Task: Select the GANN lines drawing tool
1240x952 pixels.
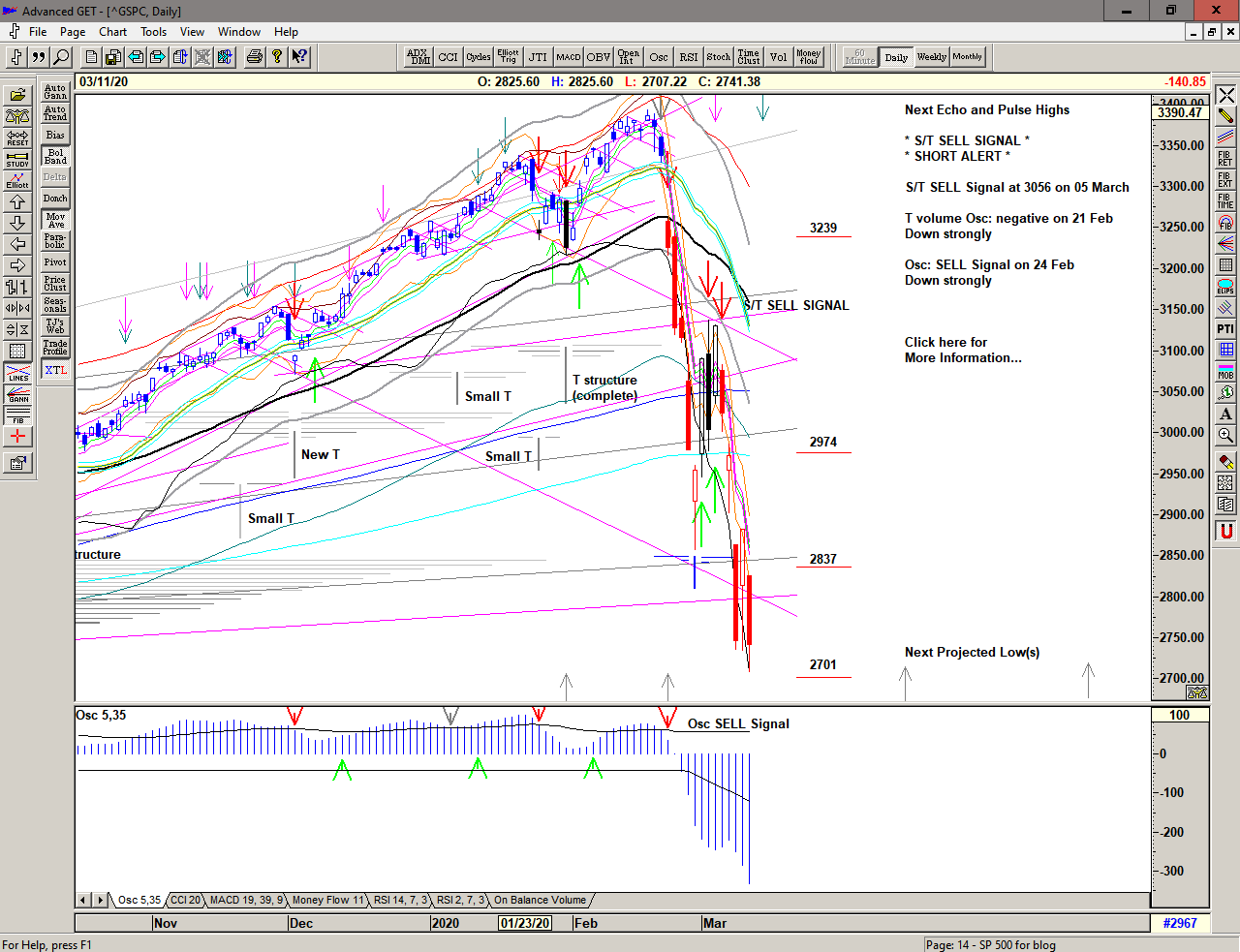Action: tap(17, 394)
